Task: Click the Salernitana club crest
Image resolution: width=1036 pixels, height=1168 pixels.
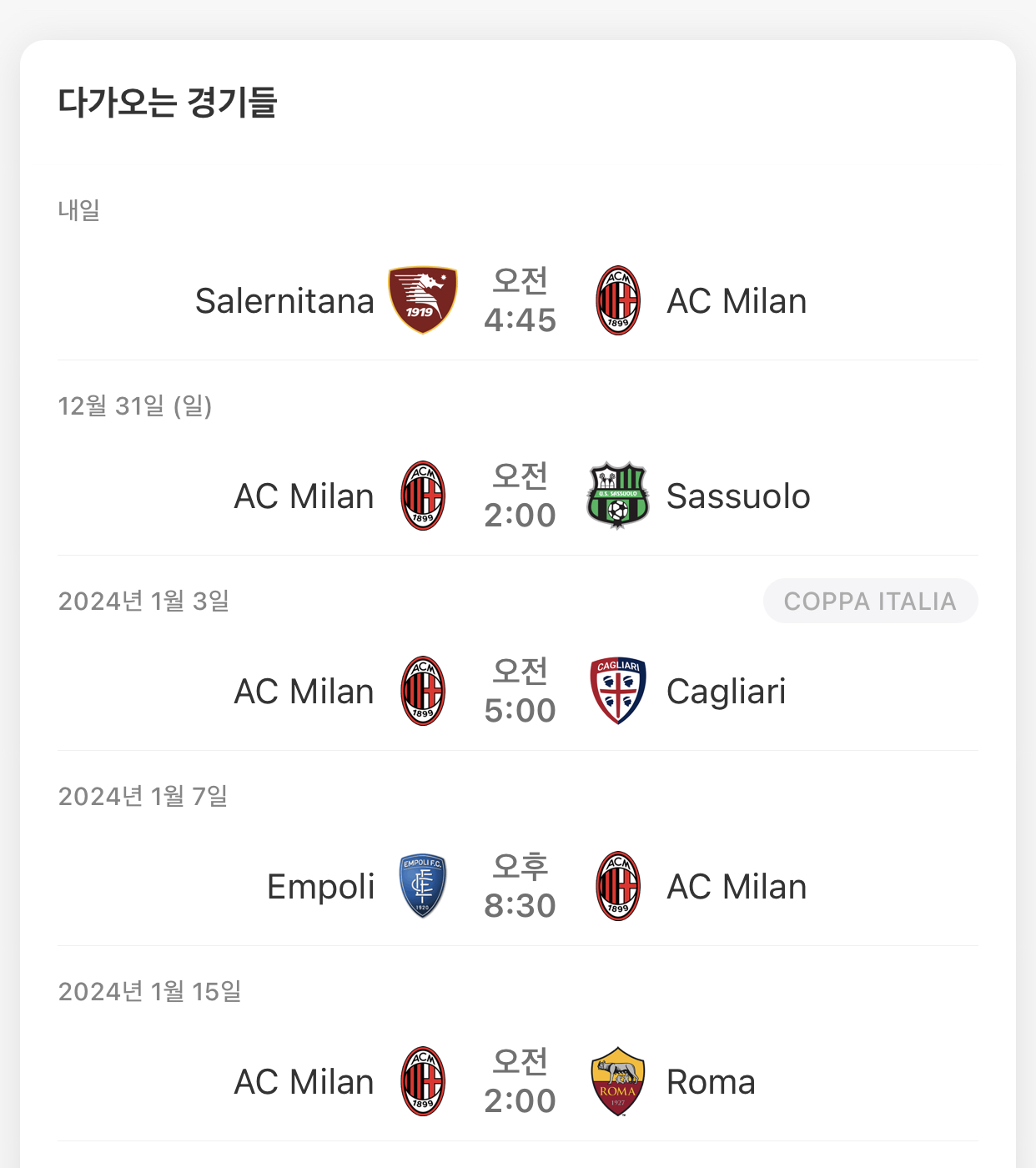Action: 423,300
